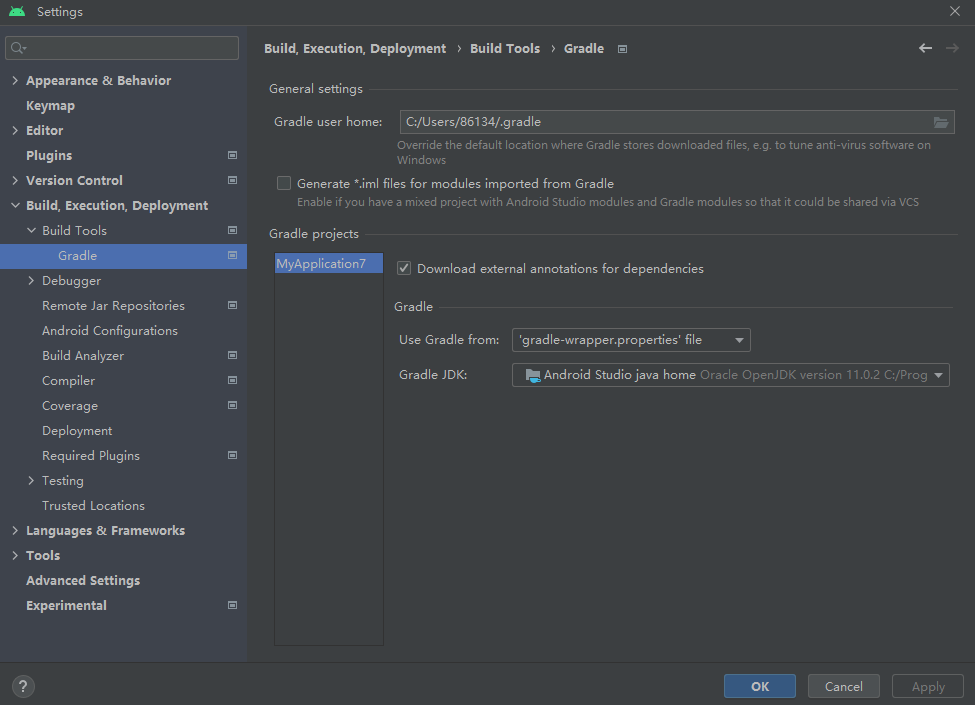Go back with the left arrow
This screenshot has height=705, width=975.
pyautogui.click(x=925, y=48)
